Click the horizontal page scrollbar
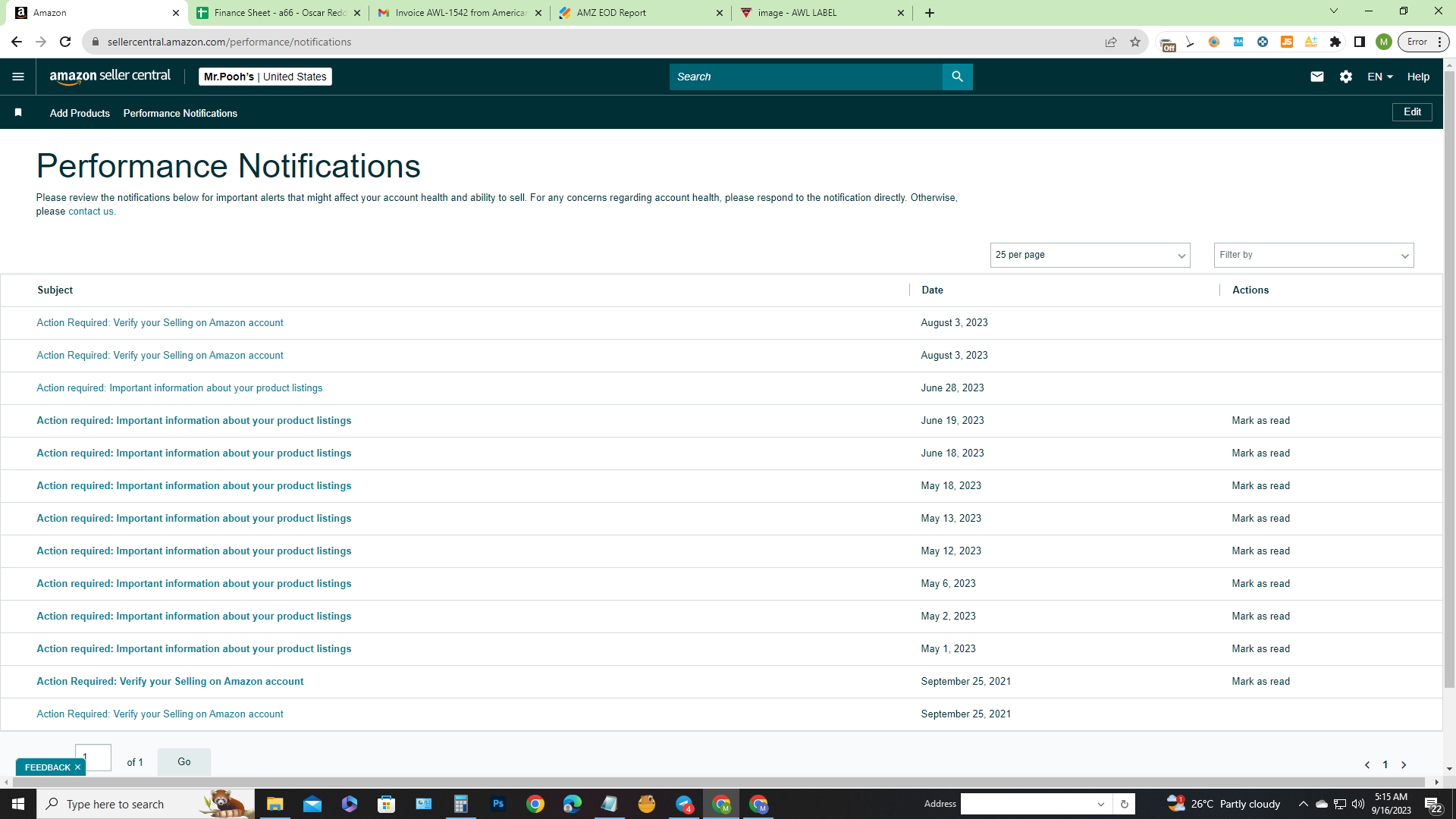This screenshot has width=1456, height=819. click(x=720, y=782)
